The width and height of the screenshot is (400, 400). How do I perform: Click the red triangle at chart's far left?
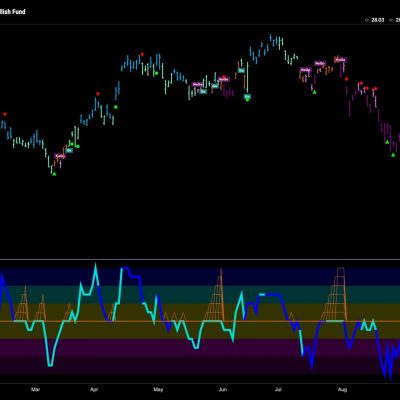[5, 114]
